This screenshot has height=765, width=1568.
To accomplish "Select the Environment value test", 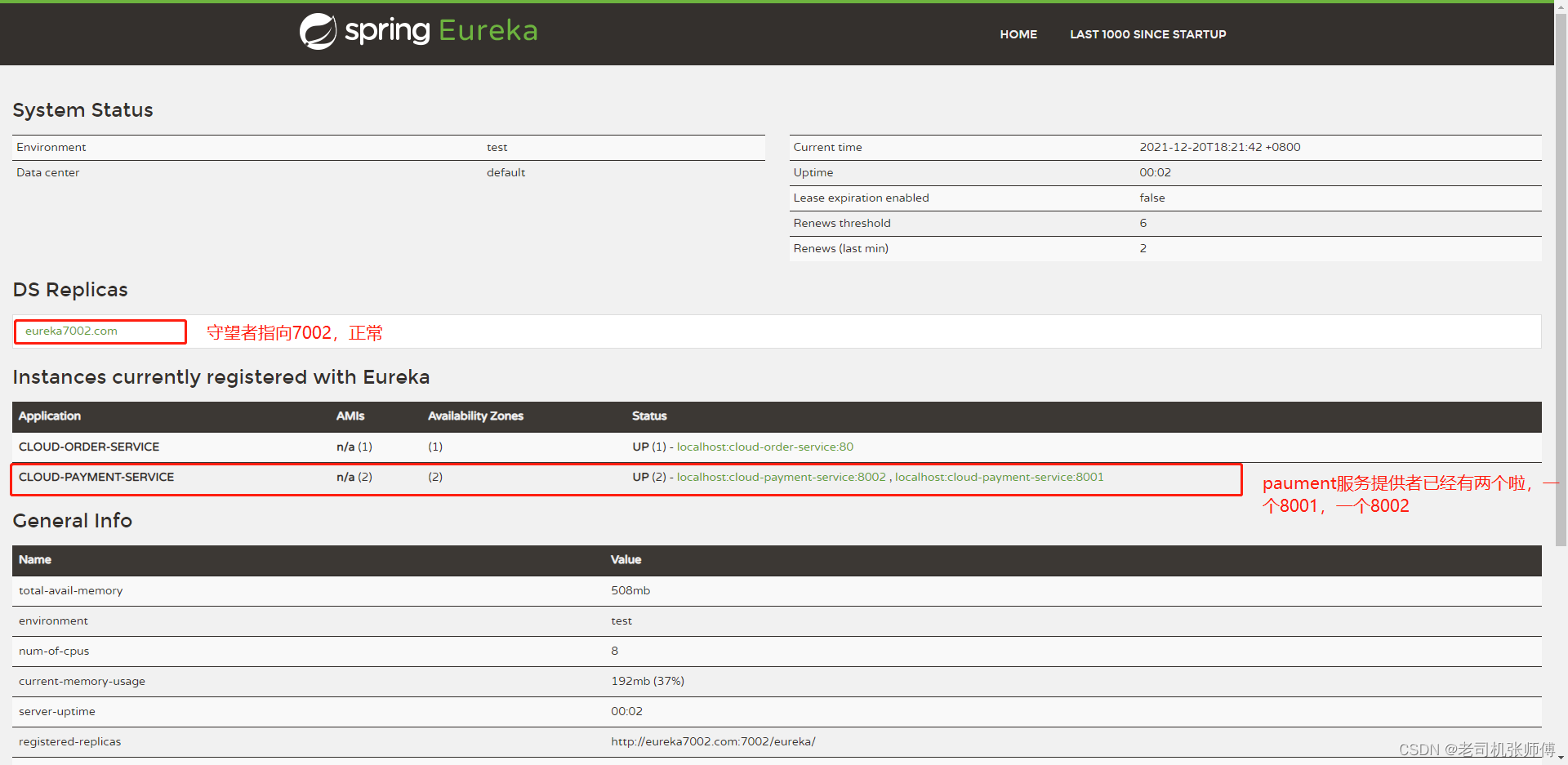I will (497, 147).
